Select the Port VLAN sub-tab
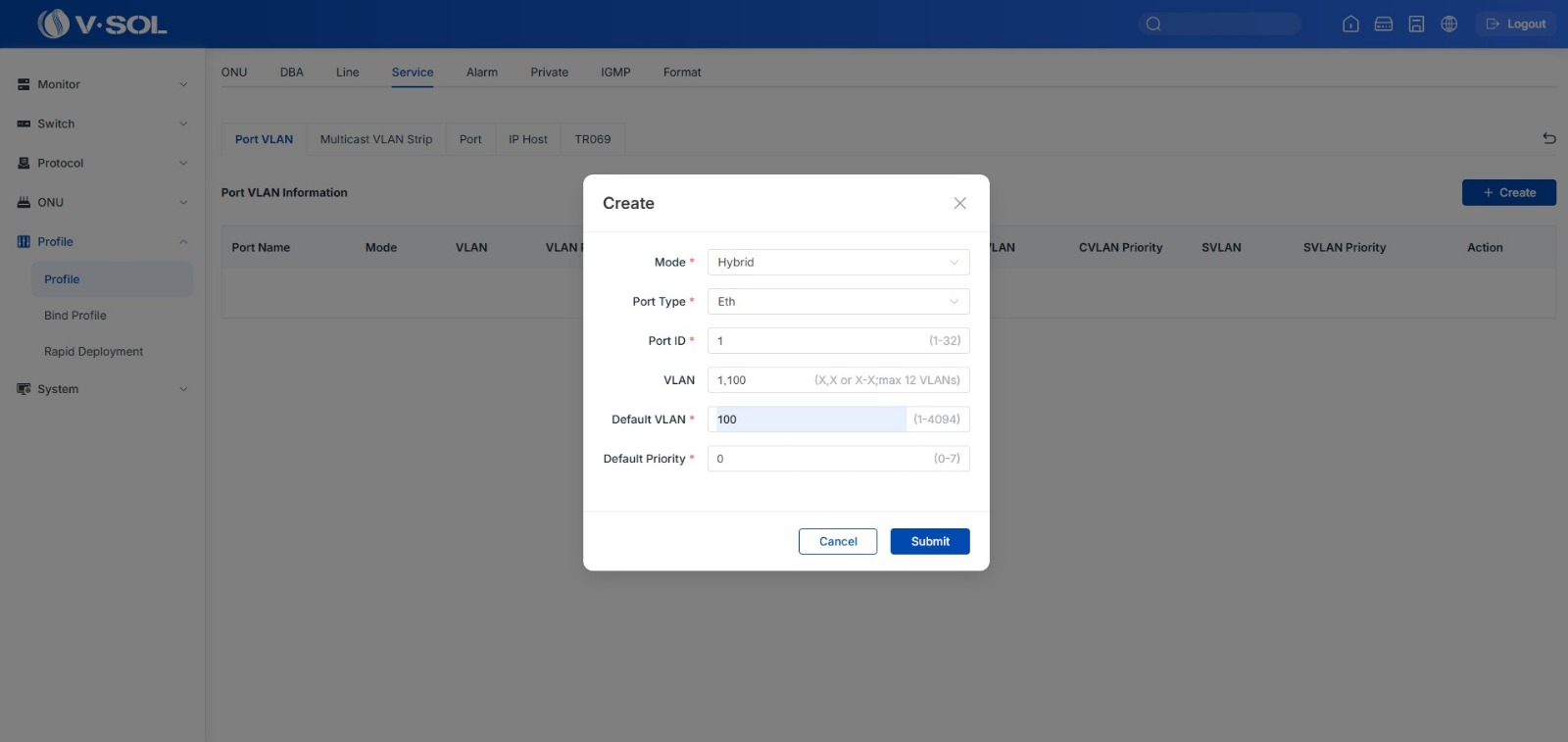This screenshot has width=1568, height=742. [x=264, y=139]
